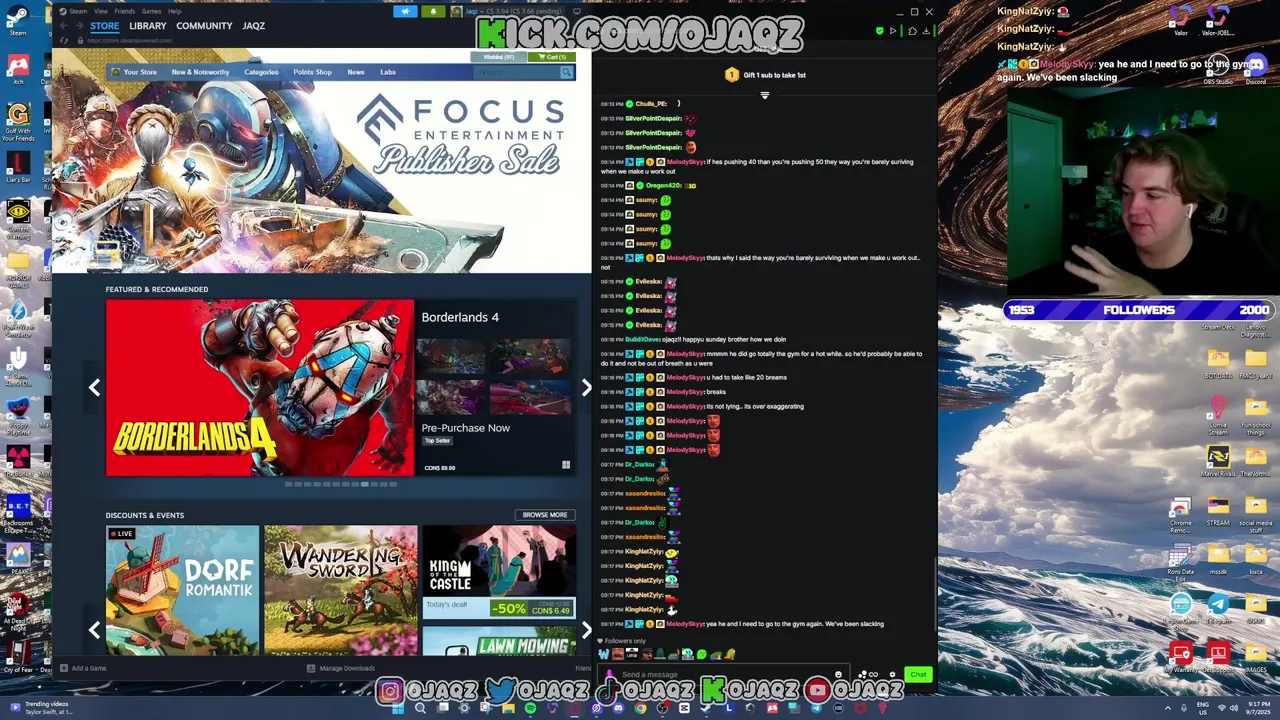Open Chrome from the taskbar
The width and height of the screenshot is (1280, 720).
click(641, 709)
